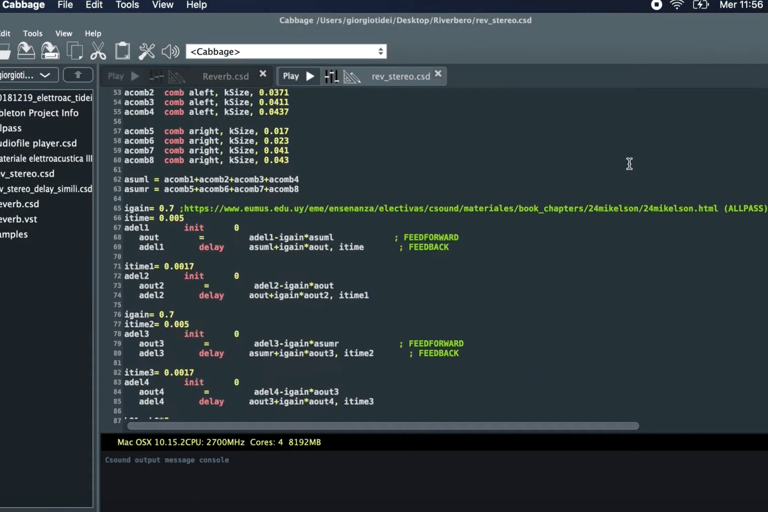
Task: Open the View menu in macOS menu bar
Action: tap(163, 5)
